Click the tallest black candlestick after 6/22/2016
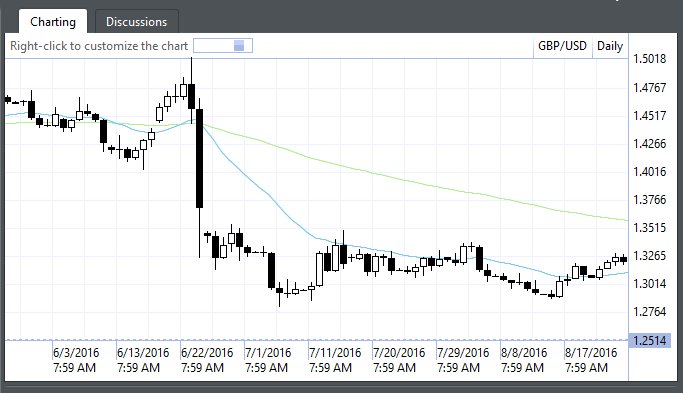This screenshot has width=683, height=393. pos(199,159)
